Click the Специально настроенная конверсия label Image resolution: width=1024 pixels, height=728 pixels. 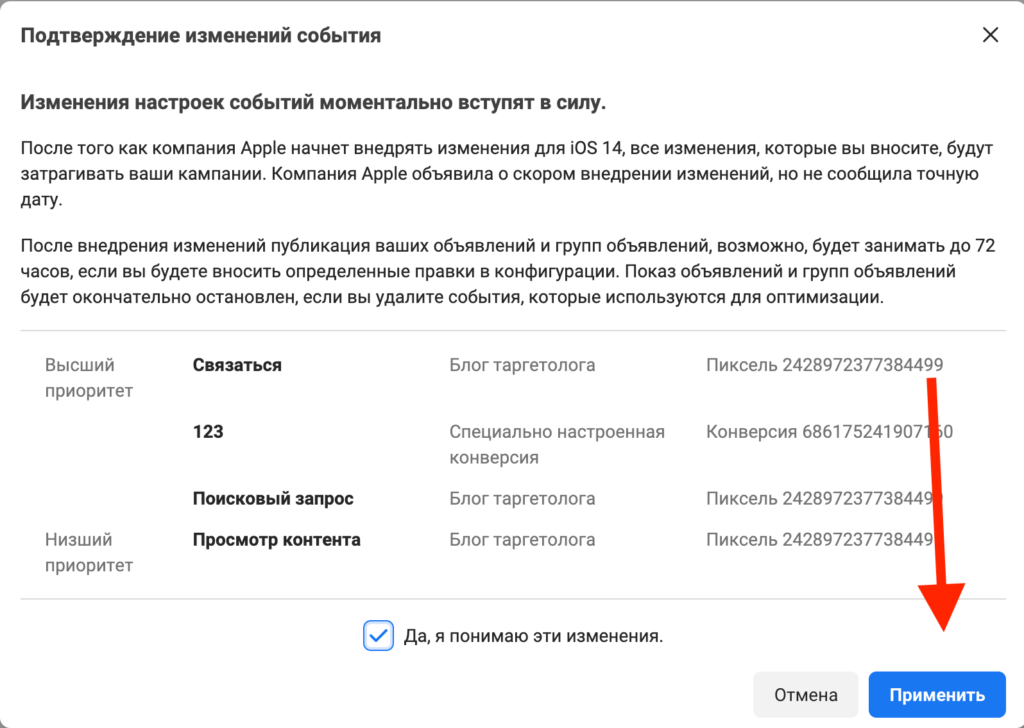coord(557,445)
